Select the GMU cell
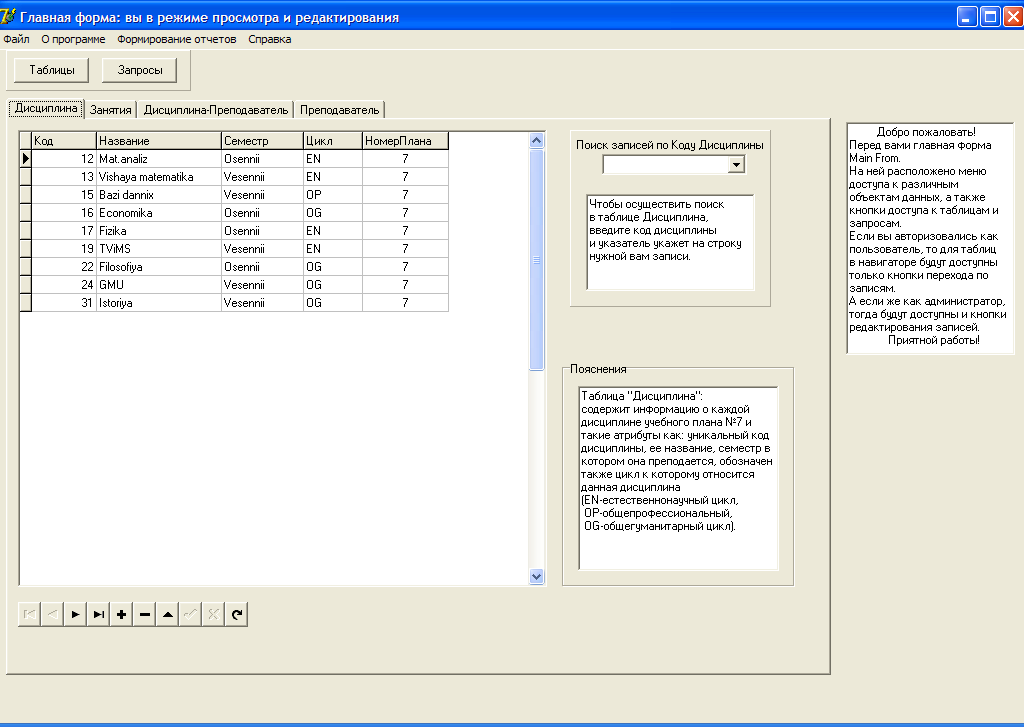Viewport: 1024px width, 727px height. point(159,284)
